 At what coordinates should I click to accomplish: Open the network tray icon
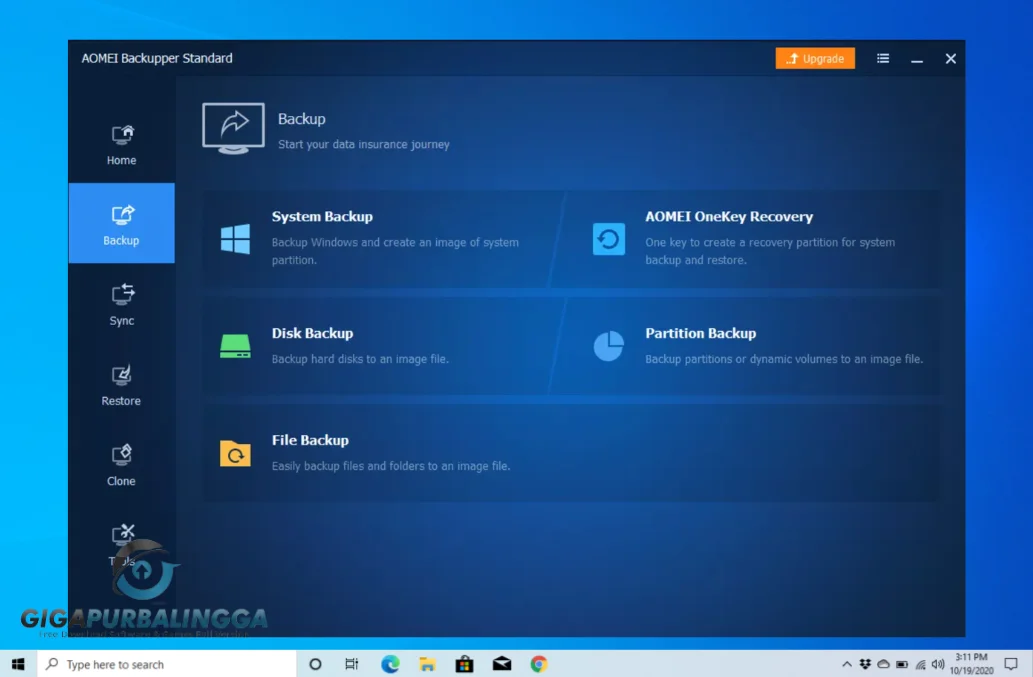click(x=920, y=664)
